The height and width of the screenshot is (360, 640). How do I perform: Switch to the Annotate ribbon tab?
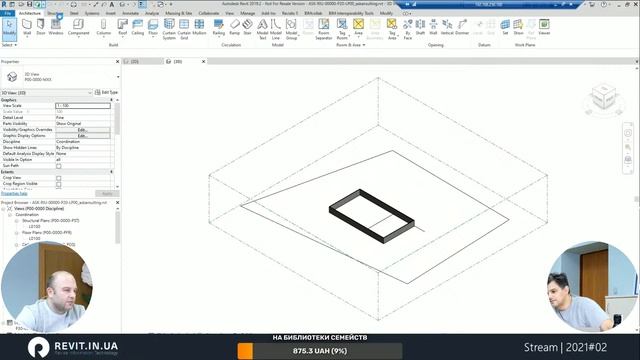tap(131, 13)
